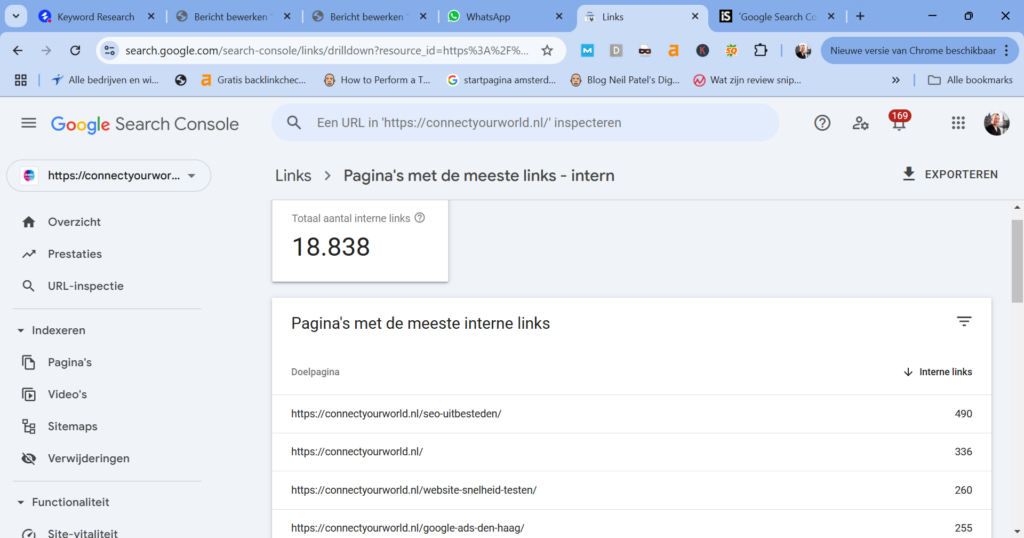Click the manage users and settings icon
The image size is (1024, 538).
pos(860,123)
